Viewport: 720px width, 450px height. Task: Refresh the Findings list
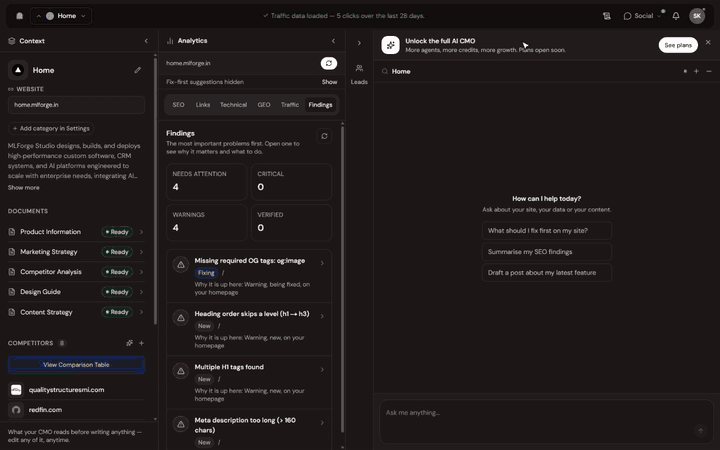324,136
